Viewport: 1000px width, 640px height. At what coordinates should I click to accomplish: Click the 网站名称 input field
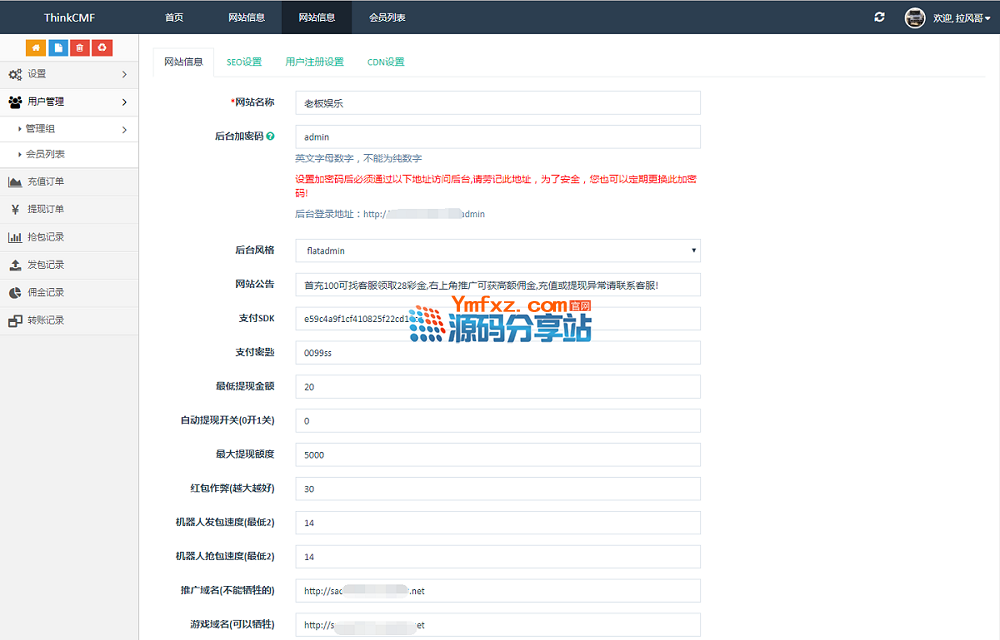497,103
